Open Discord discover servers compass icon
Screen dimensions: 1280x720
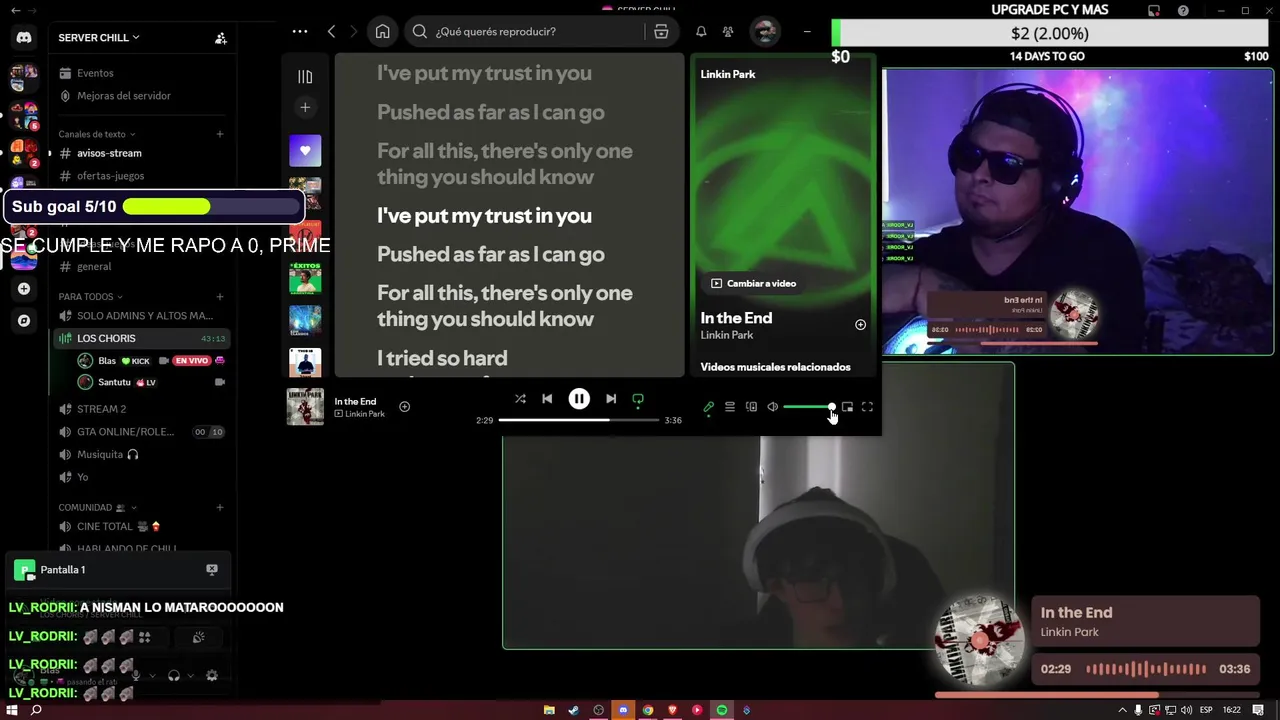coord(24,321)
